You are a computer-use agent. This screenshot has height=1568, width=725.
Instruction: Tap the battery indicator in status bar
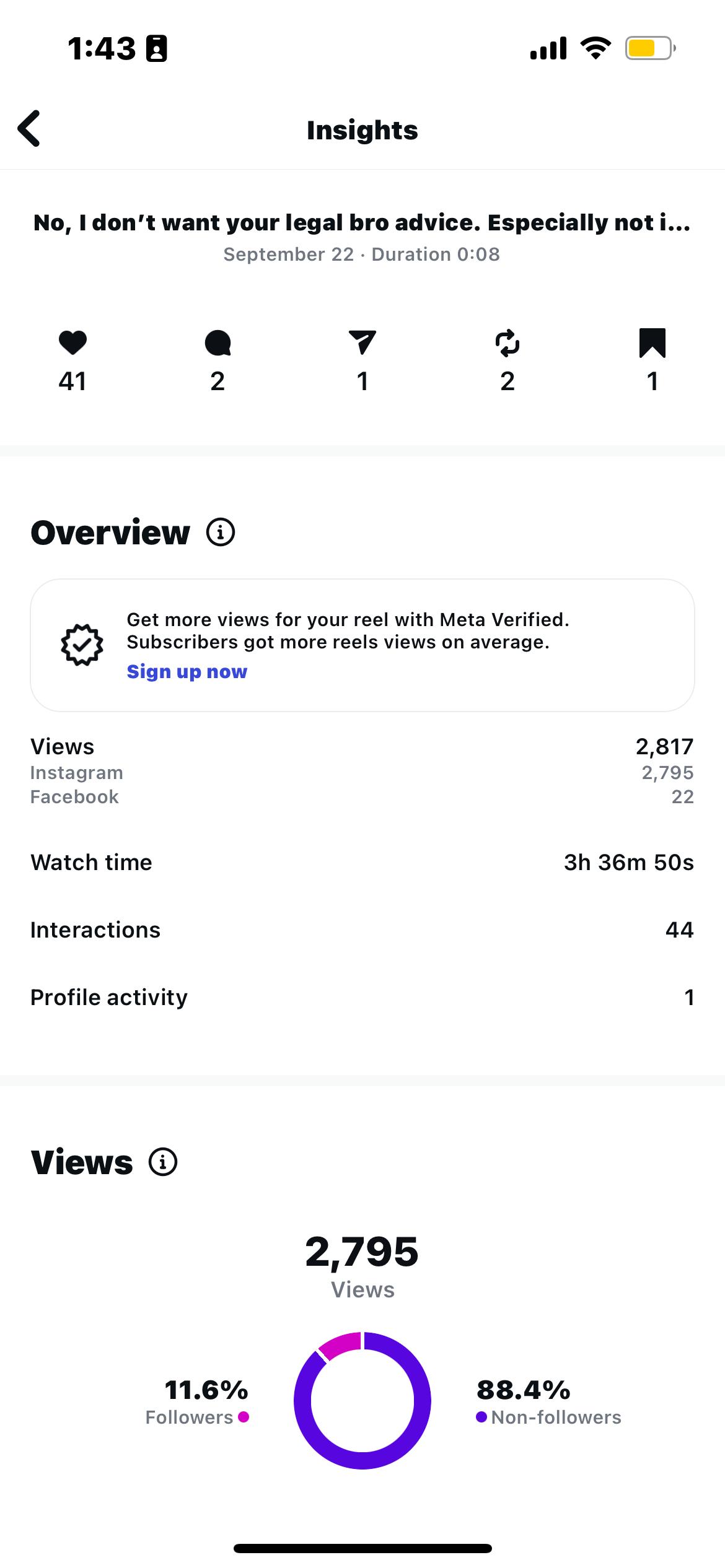(x=649, y=48)
